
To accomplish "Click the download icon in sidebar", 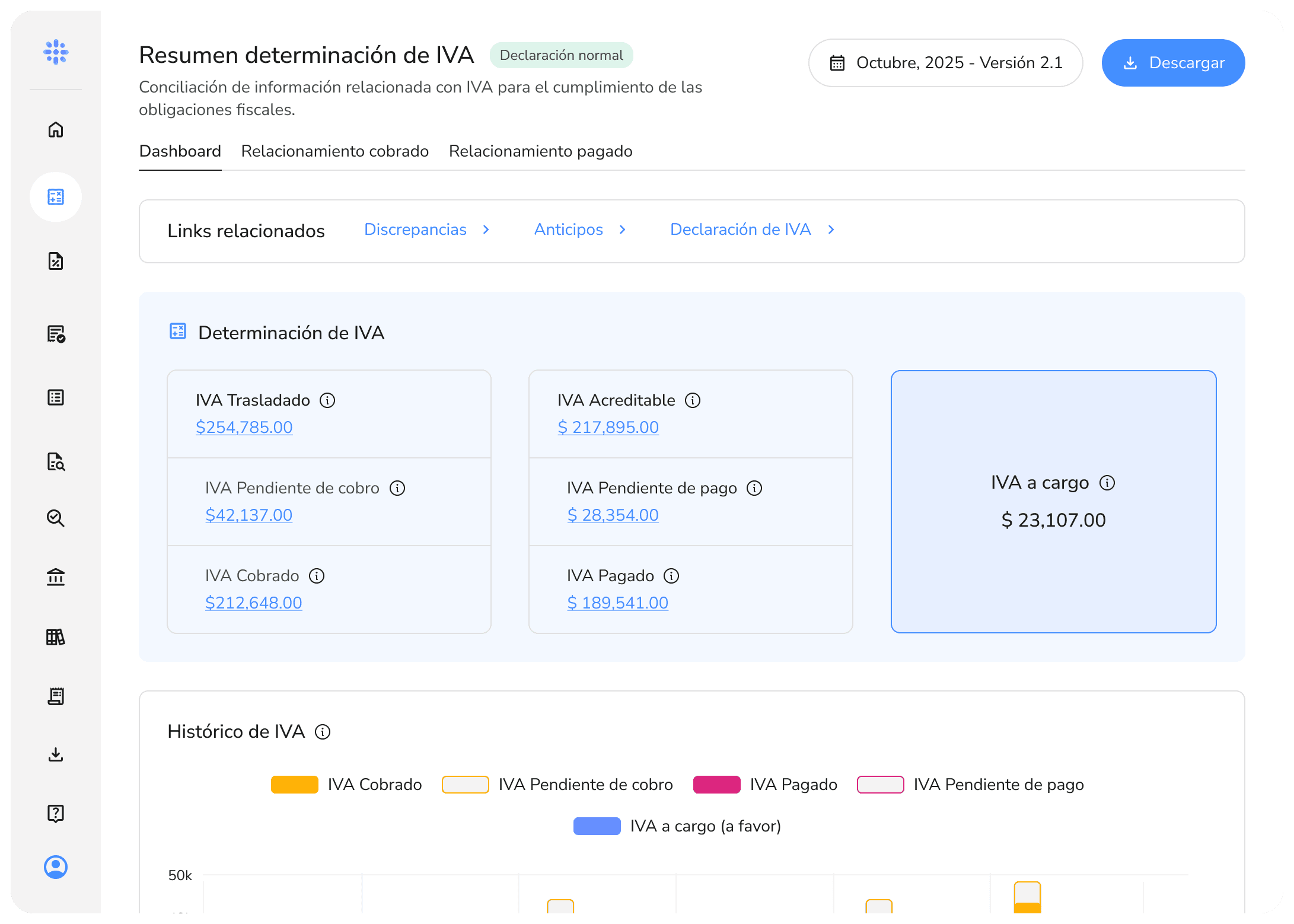I will (56, 754).
